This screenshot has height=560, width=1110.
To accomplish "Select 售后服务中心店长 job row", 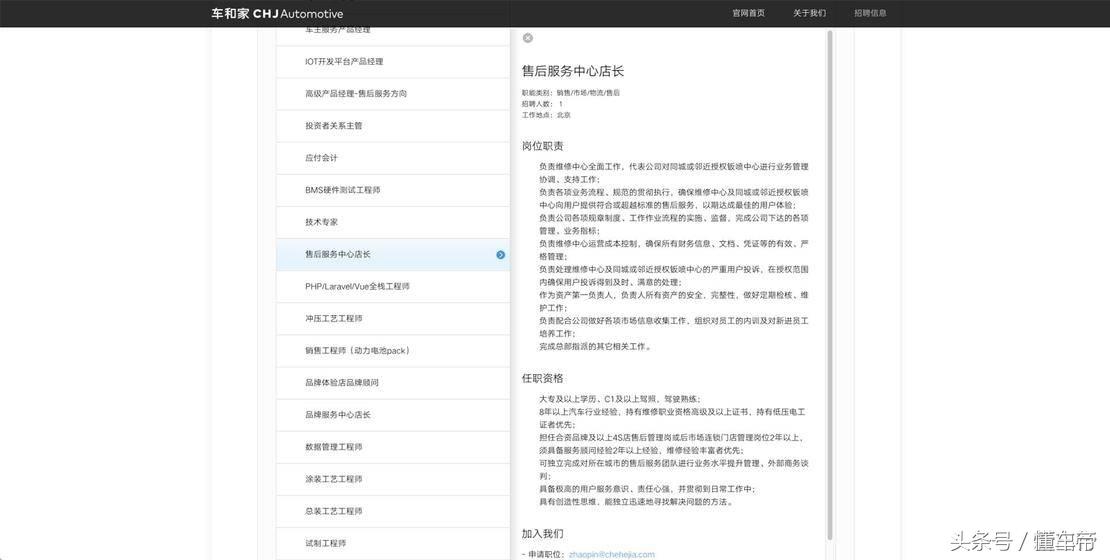I will coord(393,254).
